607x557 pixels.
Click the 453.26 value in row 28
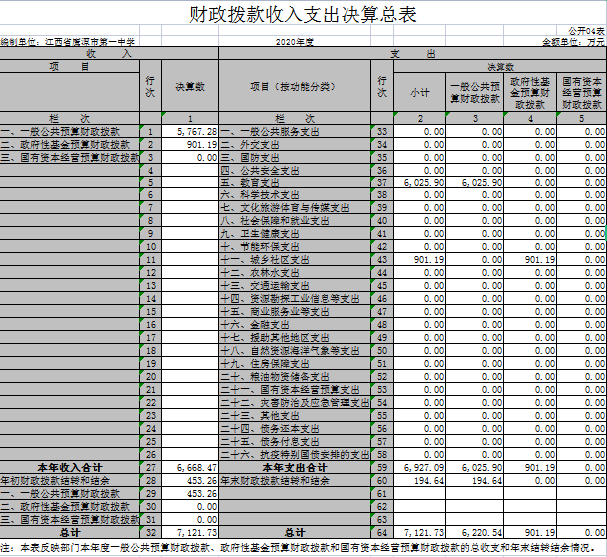click(x=202, y=481)
